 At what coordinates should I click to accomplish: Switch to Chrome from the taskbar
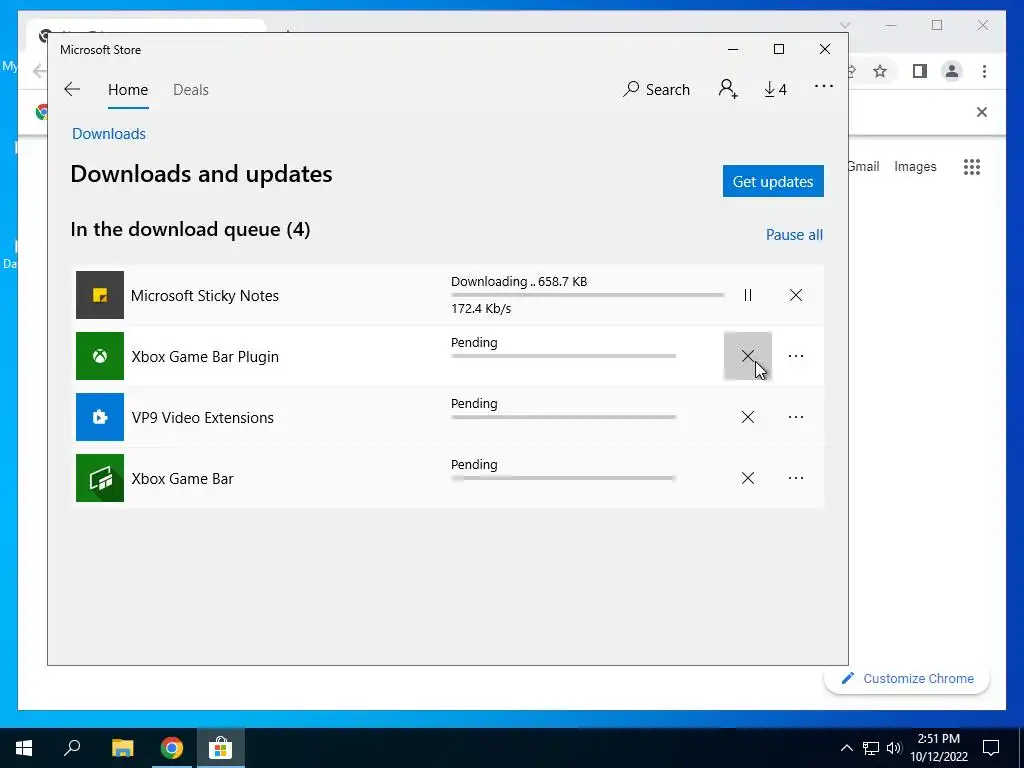[x=172, y=748]
